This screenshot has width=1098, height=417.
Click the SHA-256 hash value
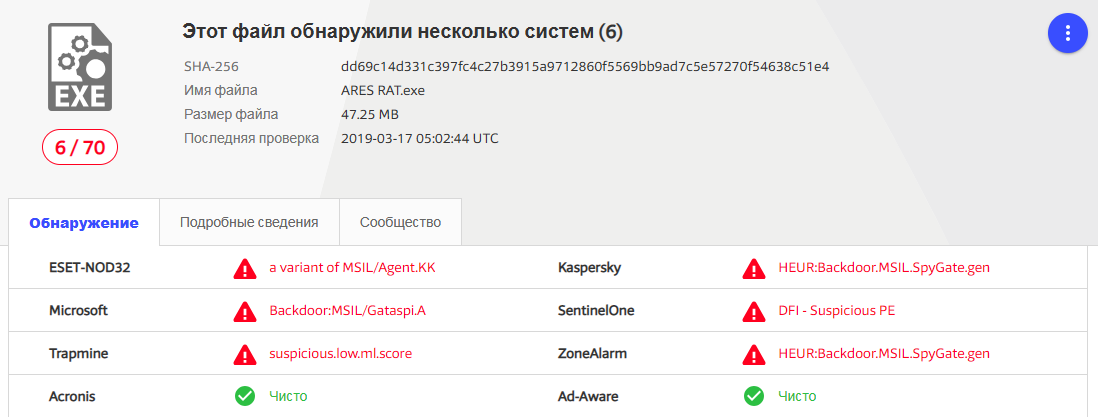[585, 67]
